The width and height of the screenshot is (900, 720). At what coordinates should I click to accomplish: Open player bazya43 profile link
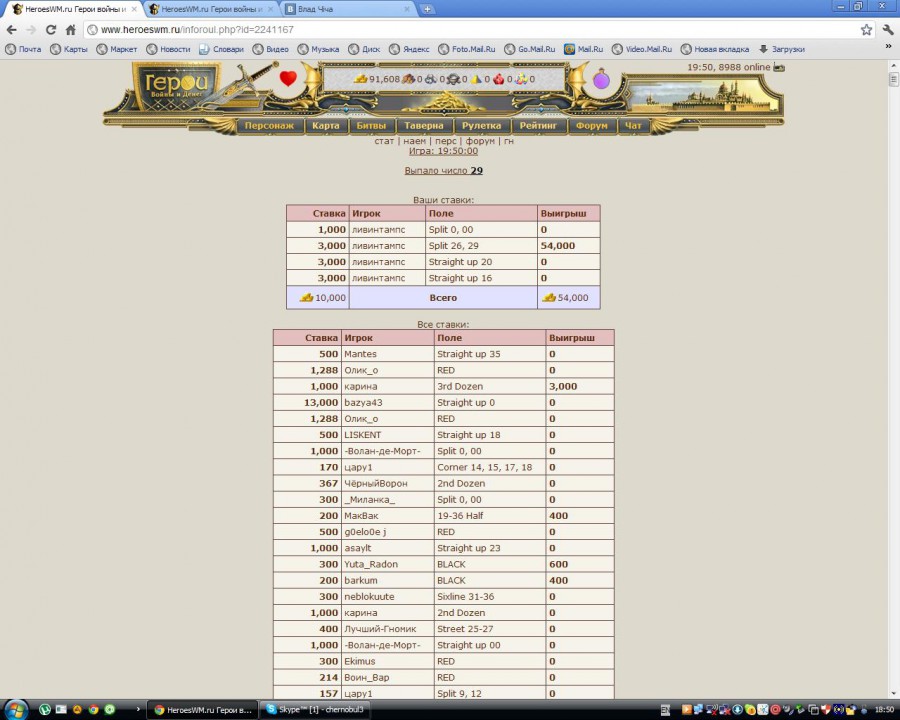pos(364,402)
